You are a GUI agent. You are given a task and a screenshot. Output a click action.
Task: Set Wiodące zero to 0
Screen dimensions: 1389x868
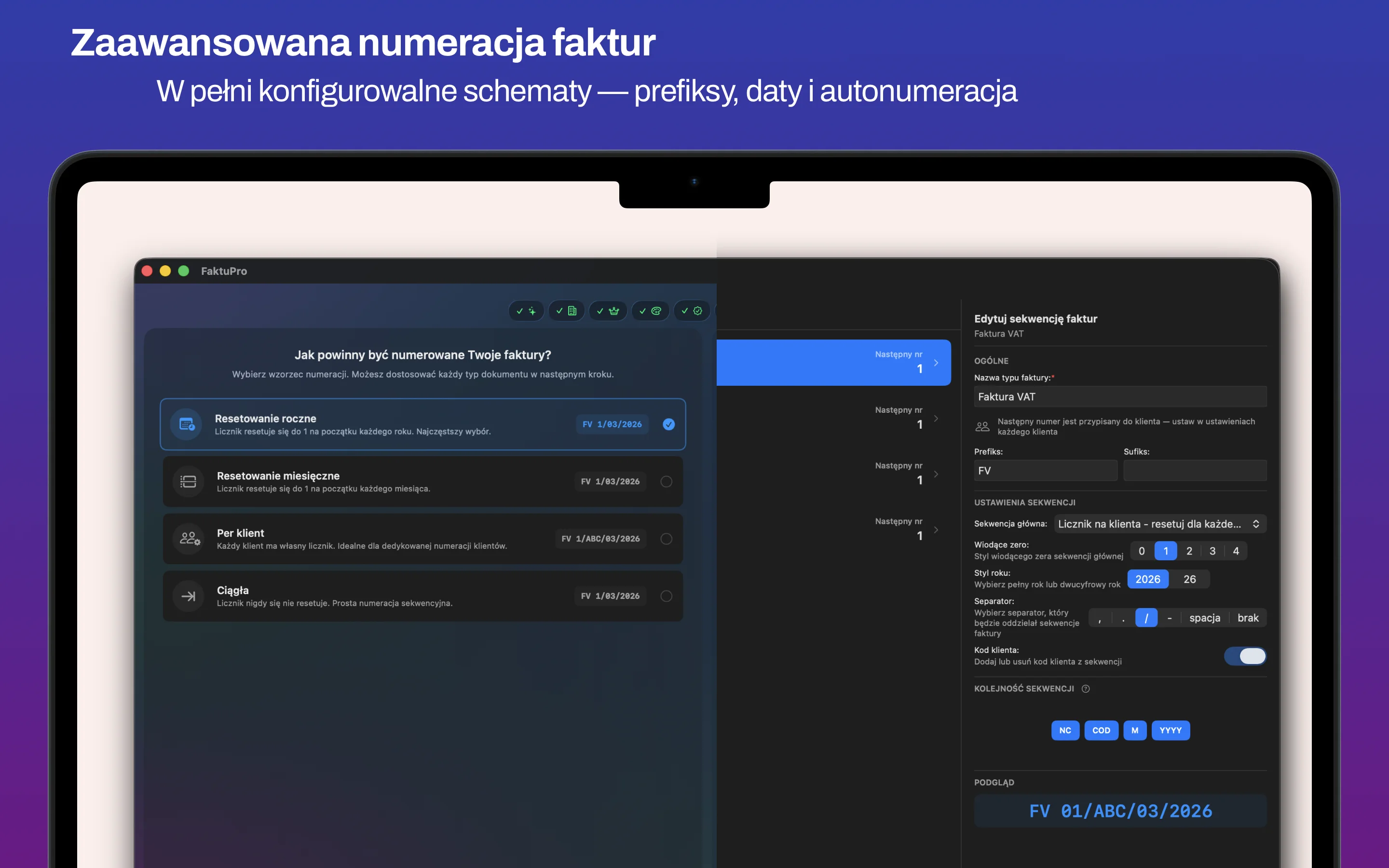coord(1142,551)
